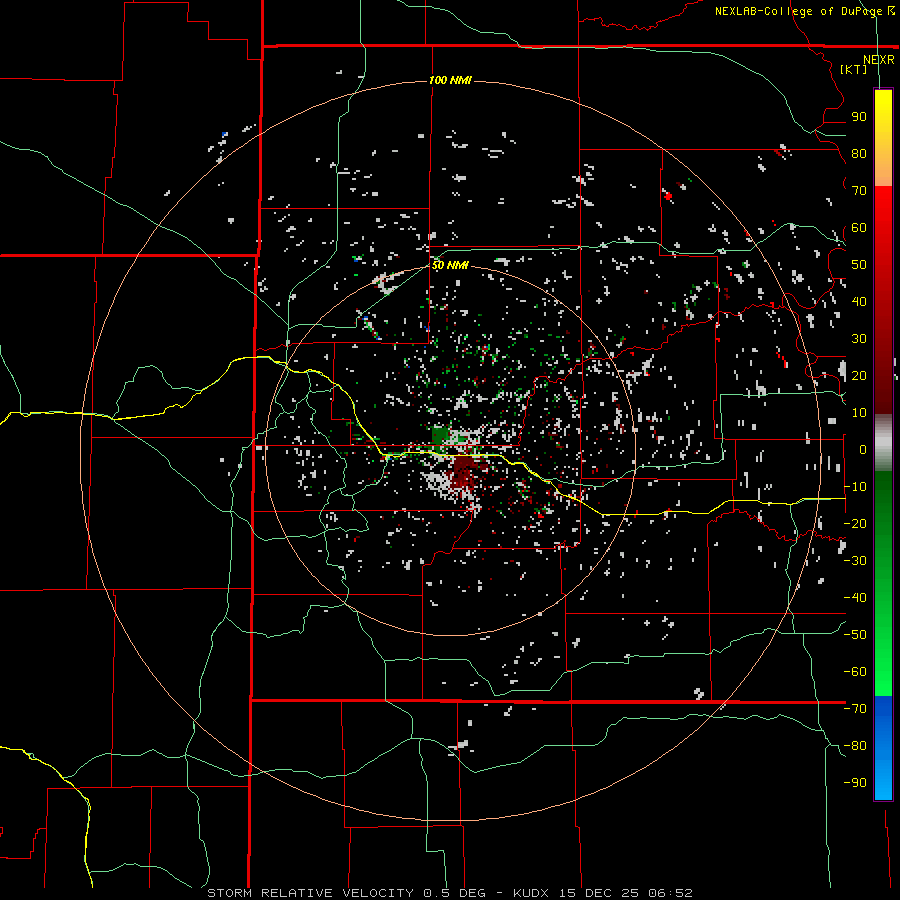This screenshot has height=900, width=900.
Task: Click the 70 value on velocity scale
Action: (859, 191)
